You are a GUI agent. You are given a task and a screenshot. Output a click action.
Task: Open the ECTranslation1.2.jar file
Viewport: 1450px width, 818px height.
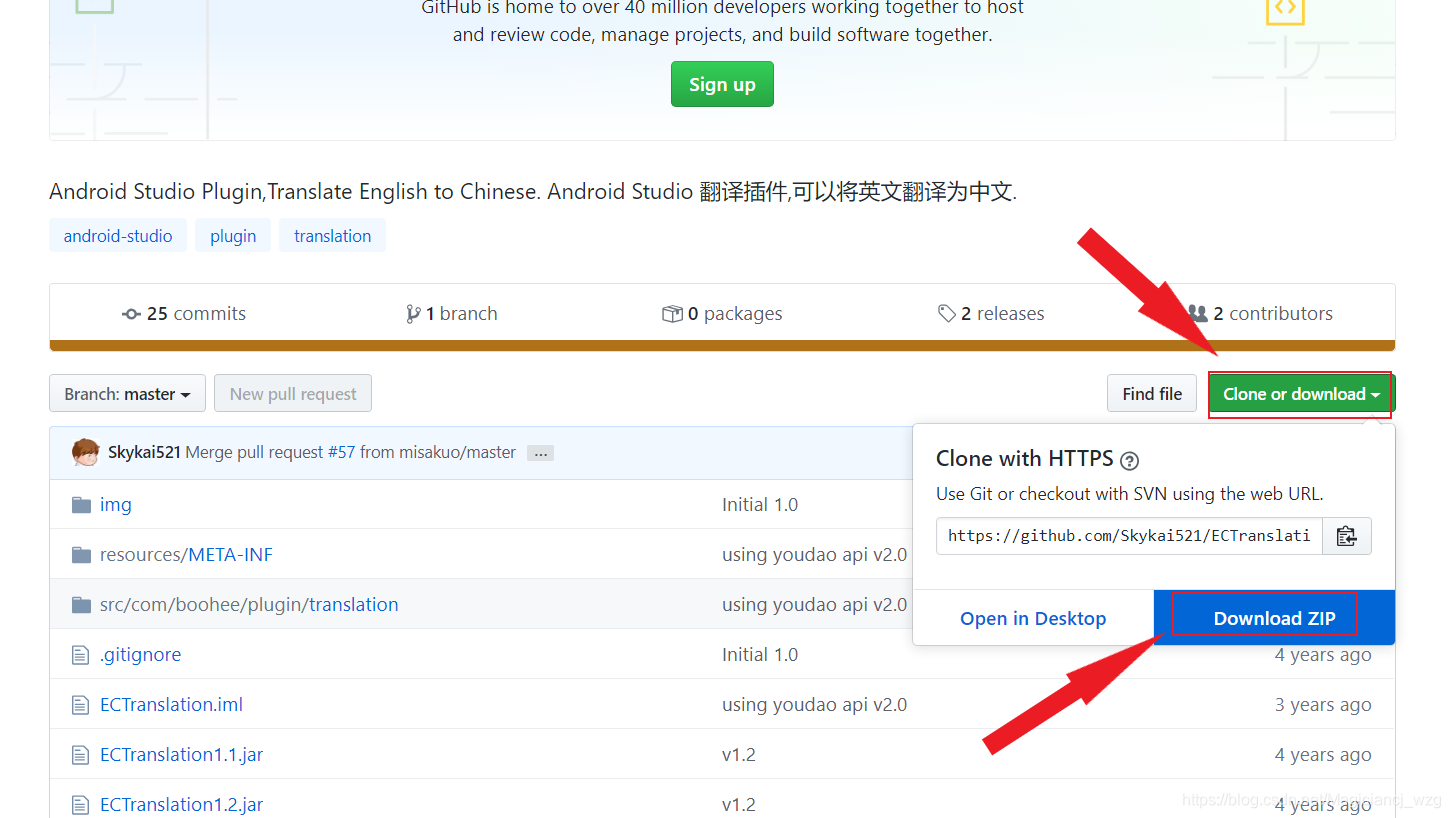(x=182, y=804)
